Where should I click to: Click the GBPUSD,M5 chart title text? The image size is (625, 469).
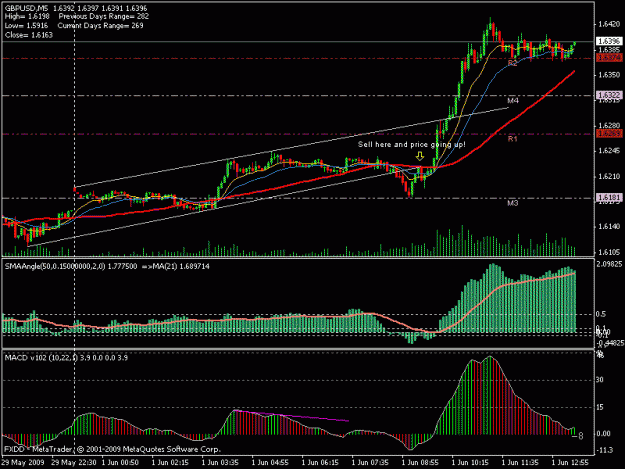(26, 8)
